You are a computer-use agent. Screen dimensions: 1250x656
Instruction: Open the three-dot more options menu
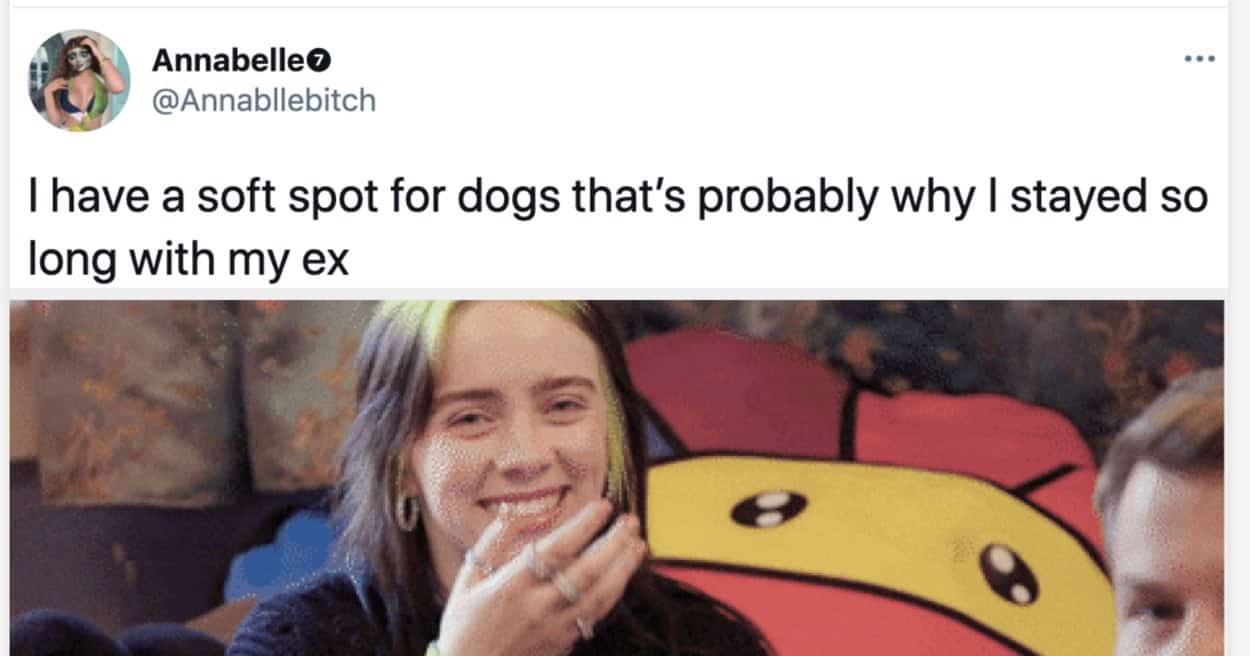click(1199, 59)
